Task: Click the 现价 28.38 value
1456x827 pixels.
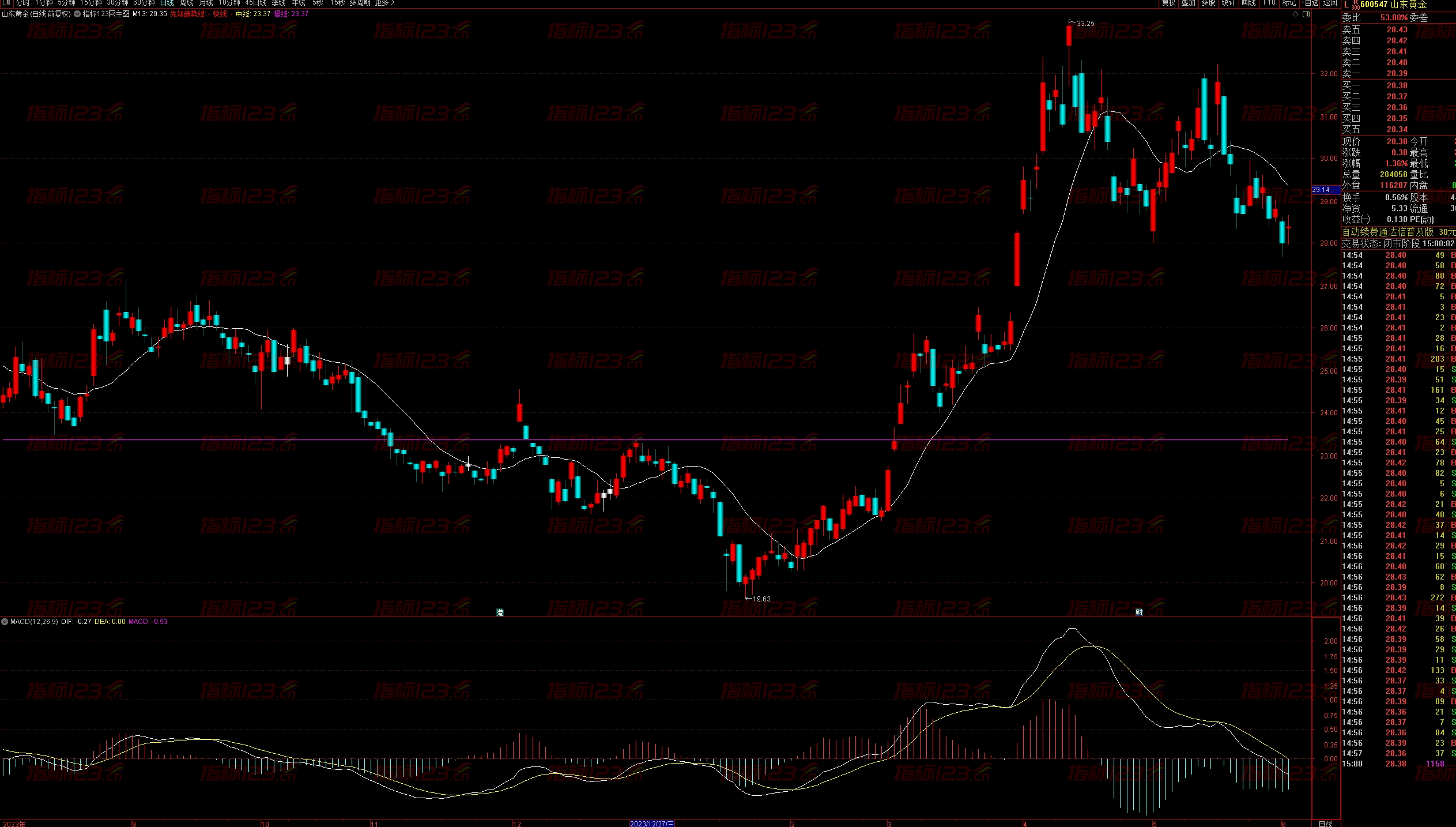Action: point(1397,141)
